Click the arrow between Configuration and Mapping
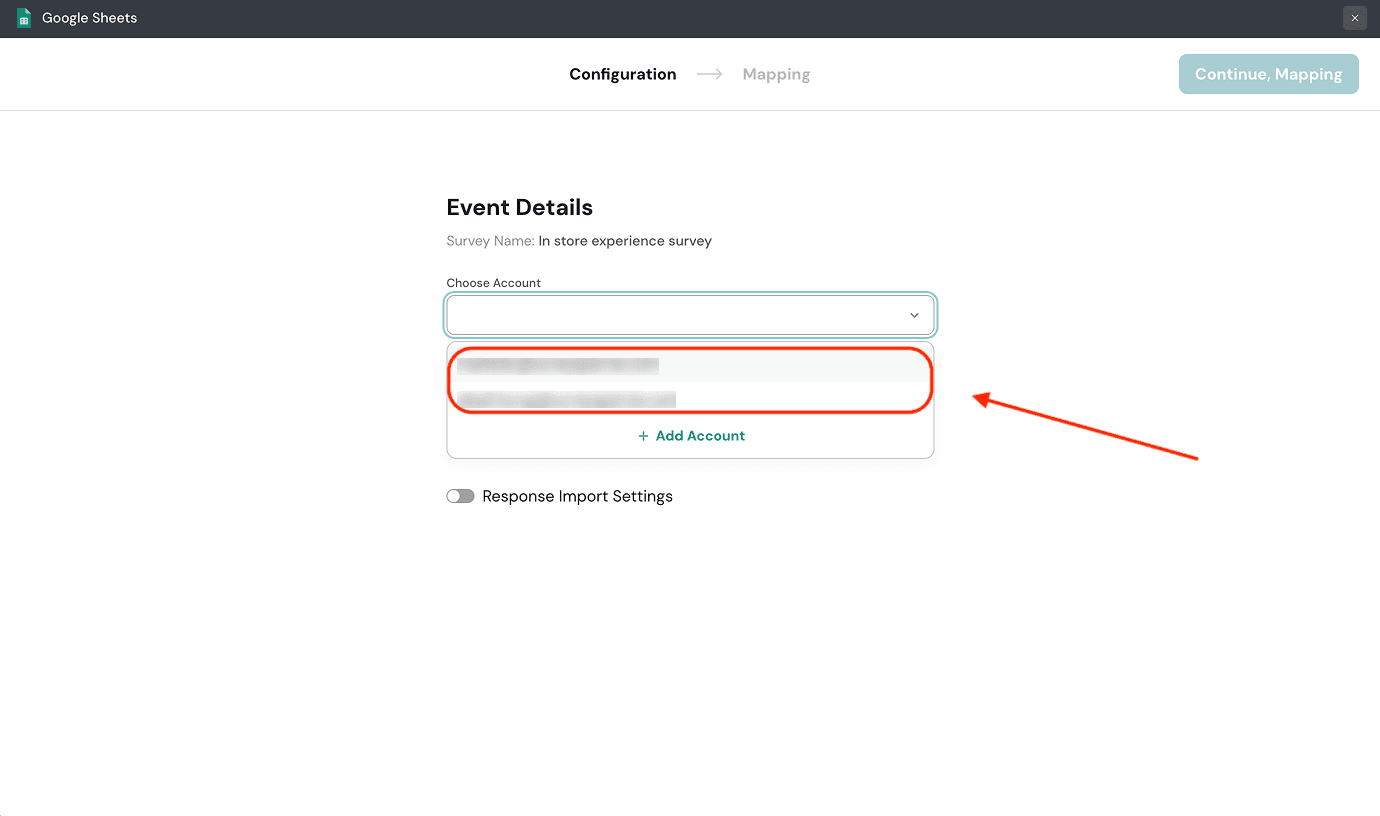 709,74
